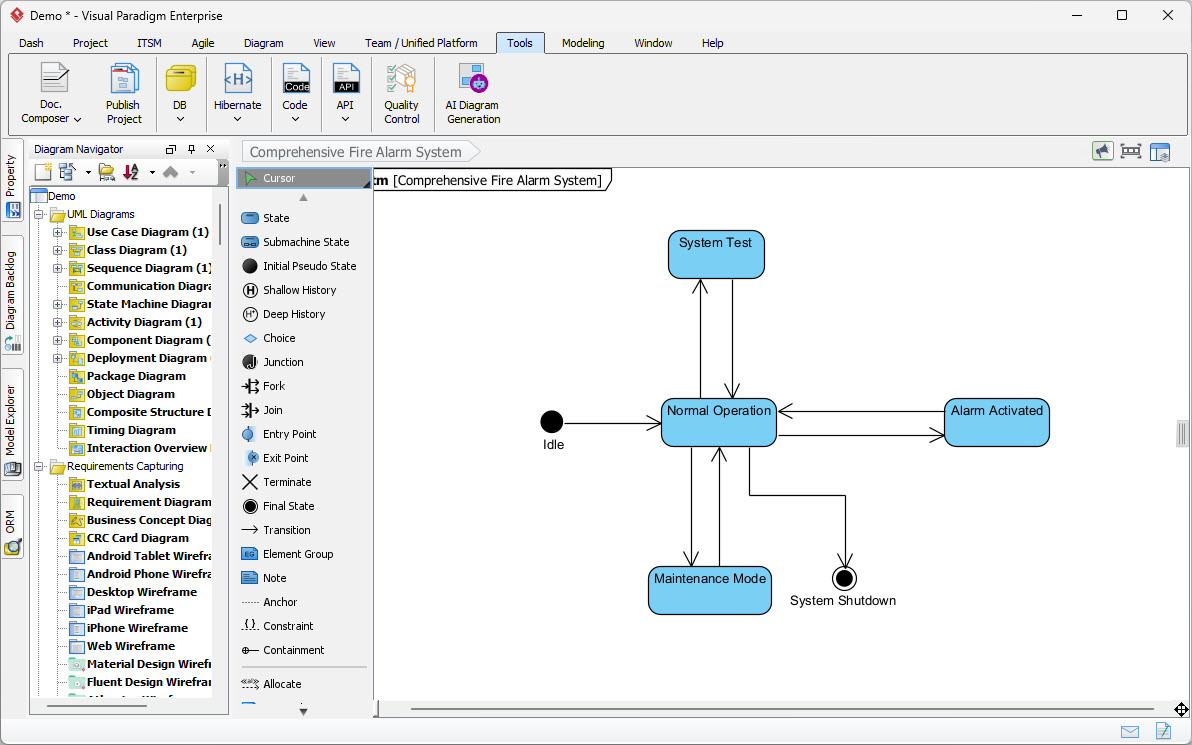This screenshot has width=1192, height=745.
Task: Open the Doc. Composer tool
Action: click(51, 94)
